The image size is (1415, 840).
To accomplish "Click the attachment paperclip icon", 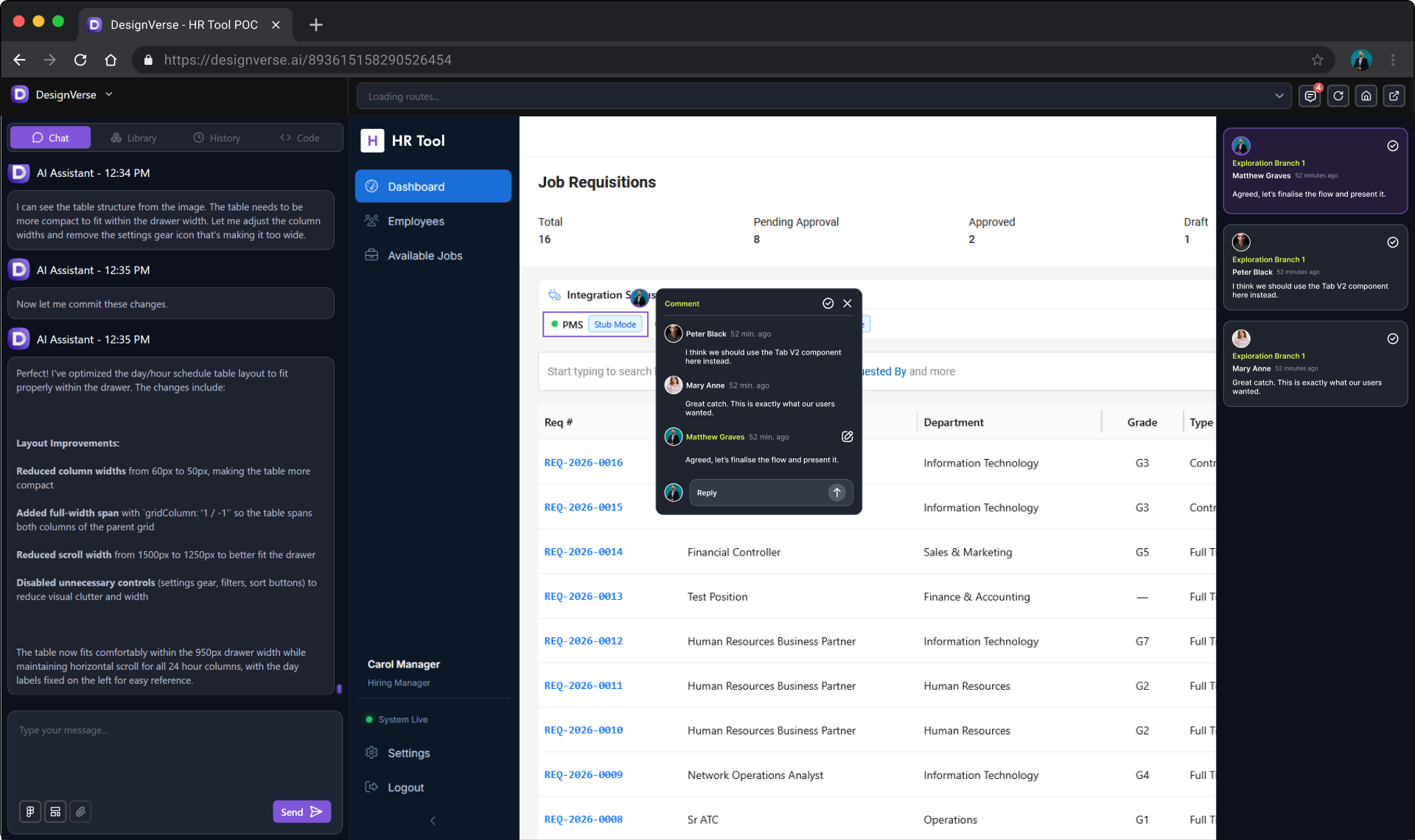I will pos(80,811).
